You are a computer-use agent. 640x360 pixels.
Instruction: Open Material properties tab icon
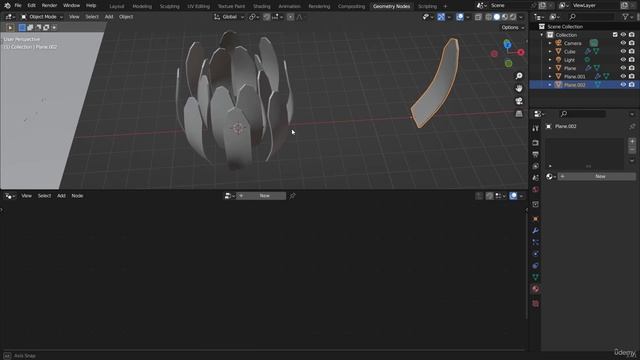pyautogui.click(x=536, y=289)
